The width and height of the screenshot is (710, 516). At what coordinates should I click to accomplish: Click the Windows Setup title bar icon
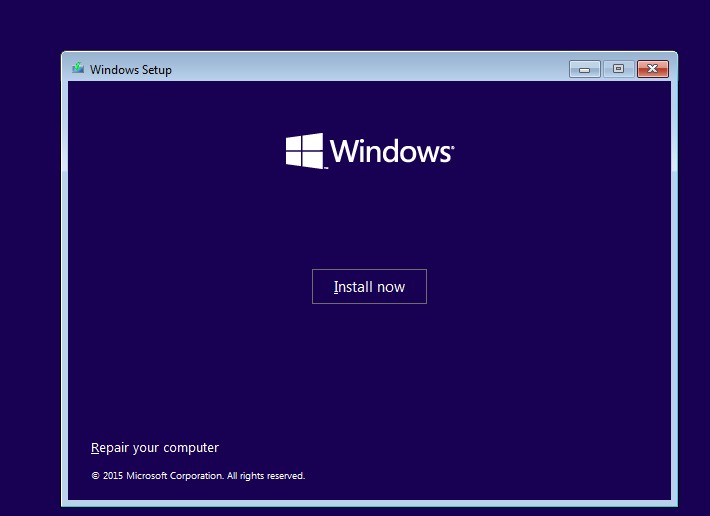point(78,68)
